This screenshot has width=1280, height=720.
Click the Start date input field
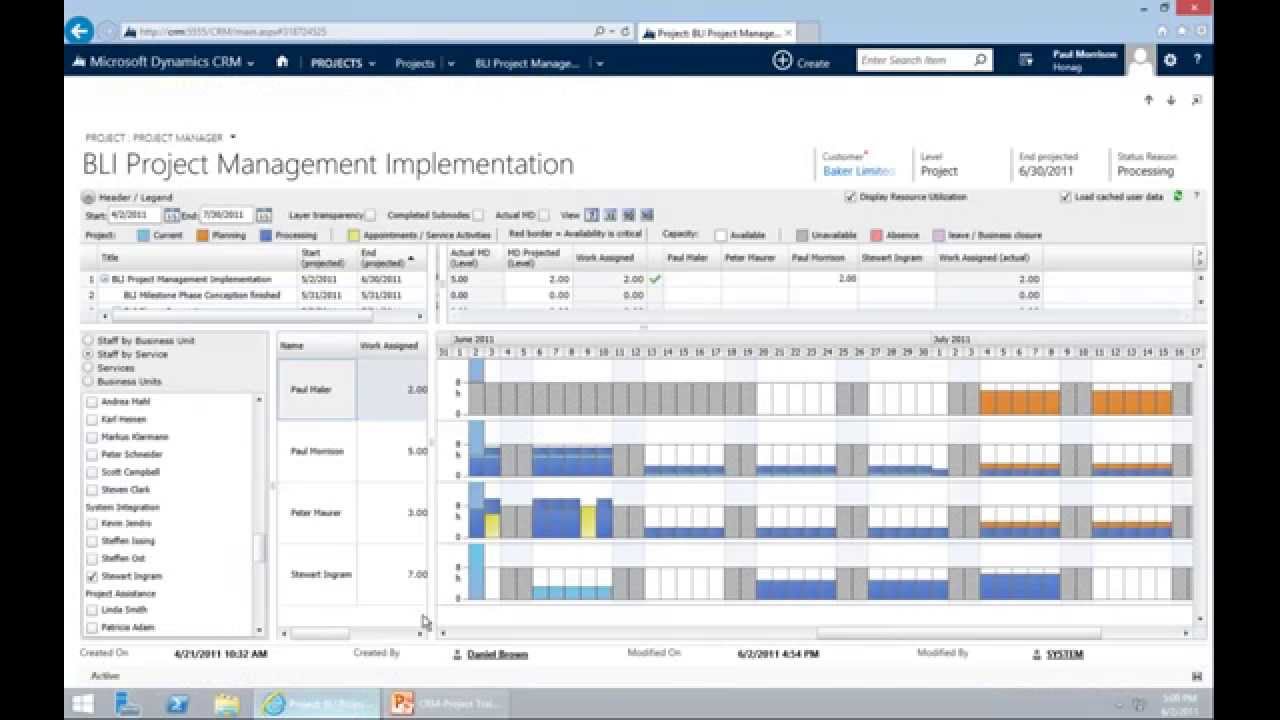click(x=134, y=215)
